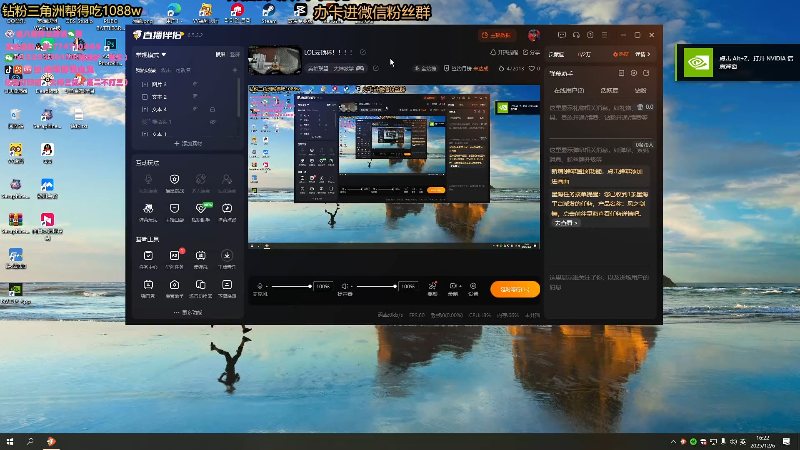Click the add source button in scene panel
The width and height of the screenshot is (800, 450).
click(x=189, y=143)
